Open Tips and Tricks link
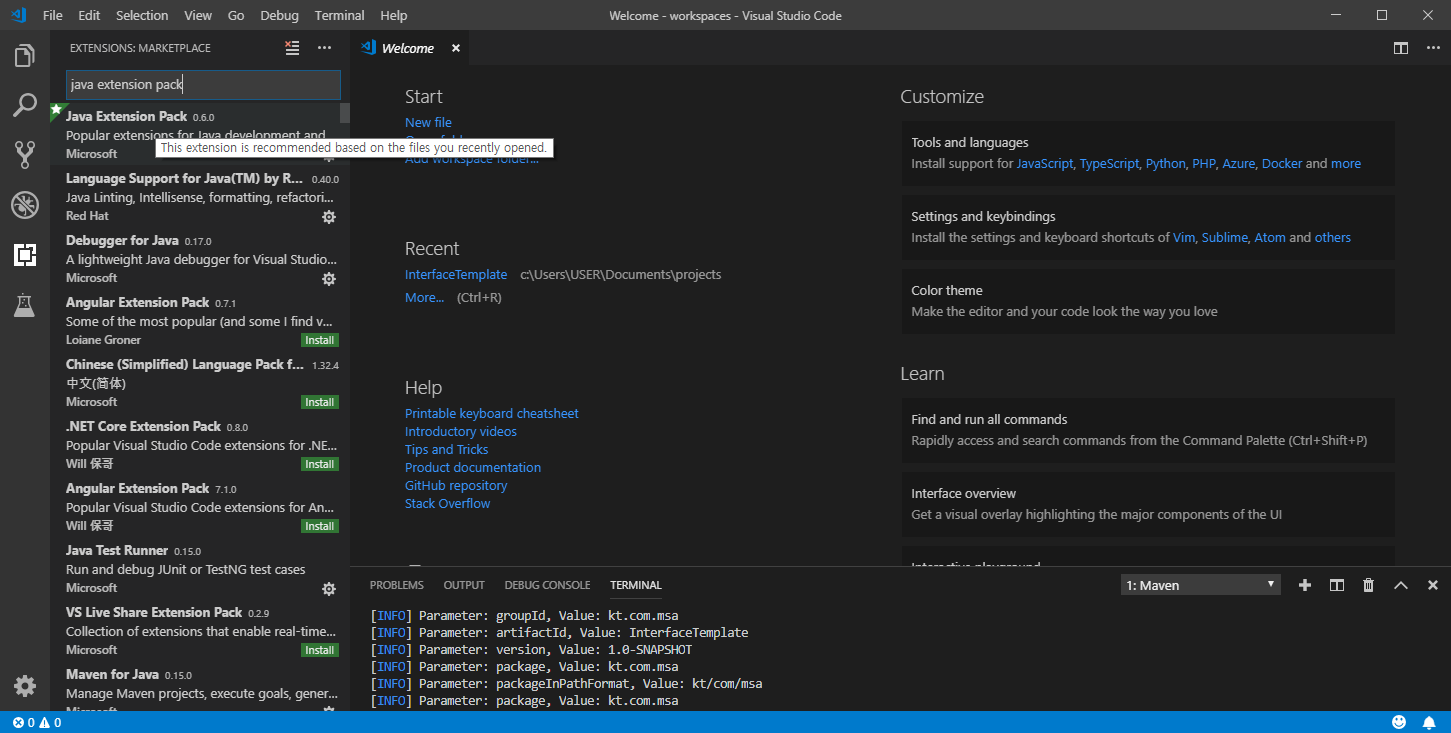 point(447,449)
